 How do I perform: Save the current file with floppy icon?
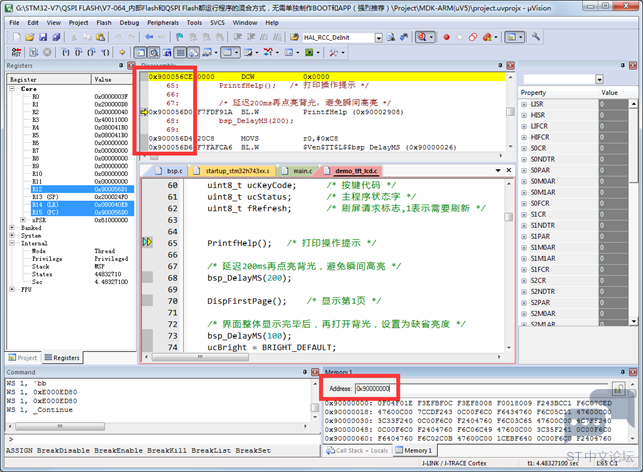tap(43, 37)
